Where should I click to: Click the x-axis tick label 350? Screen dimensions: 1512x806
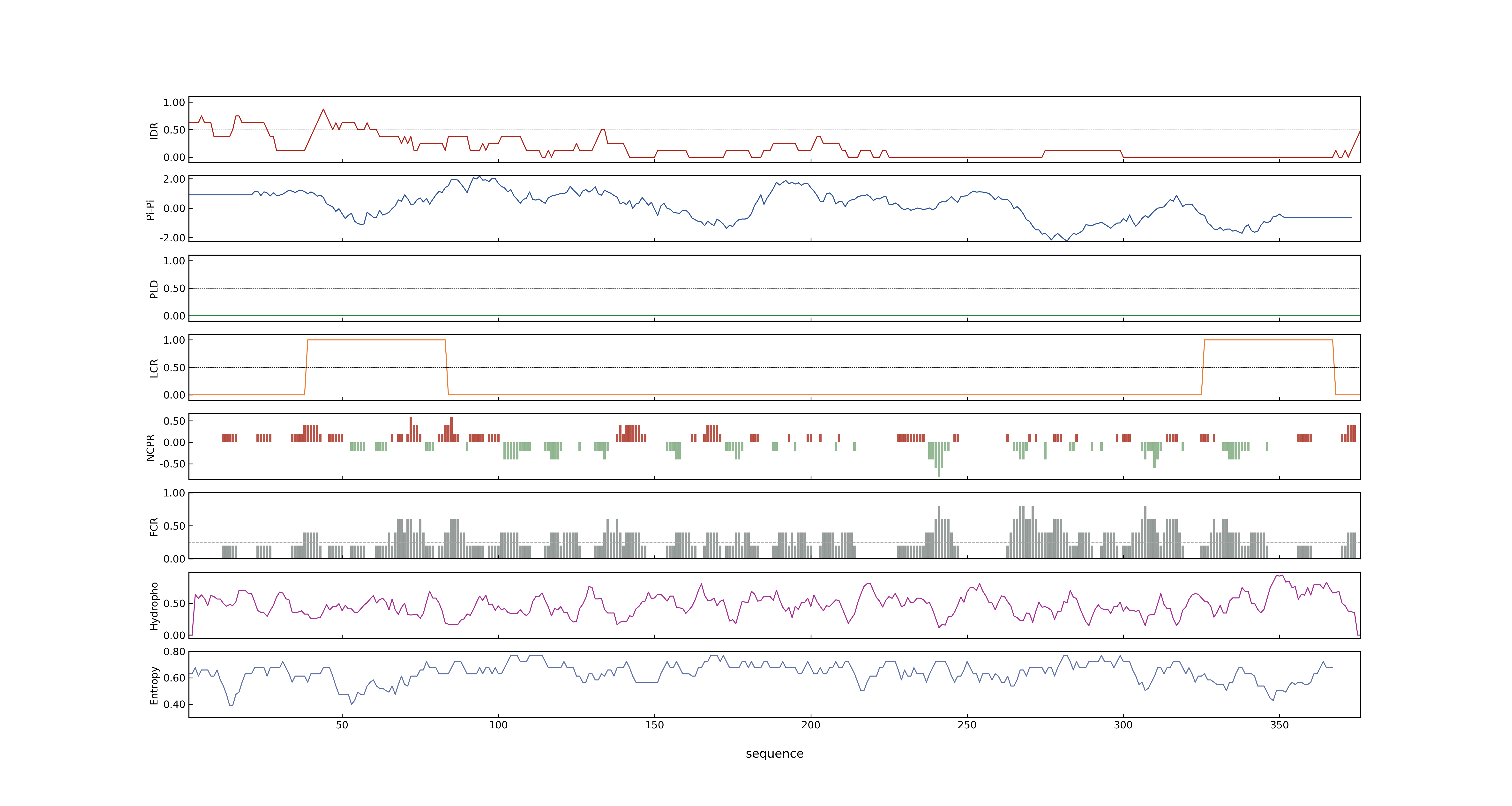click(1280, 725)
